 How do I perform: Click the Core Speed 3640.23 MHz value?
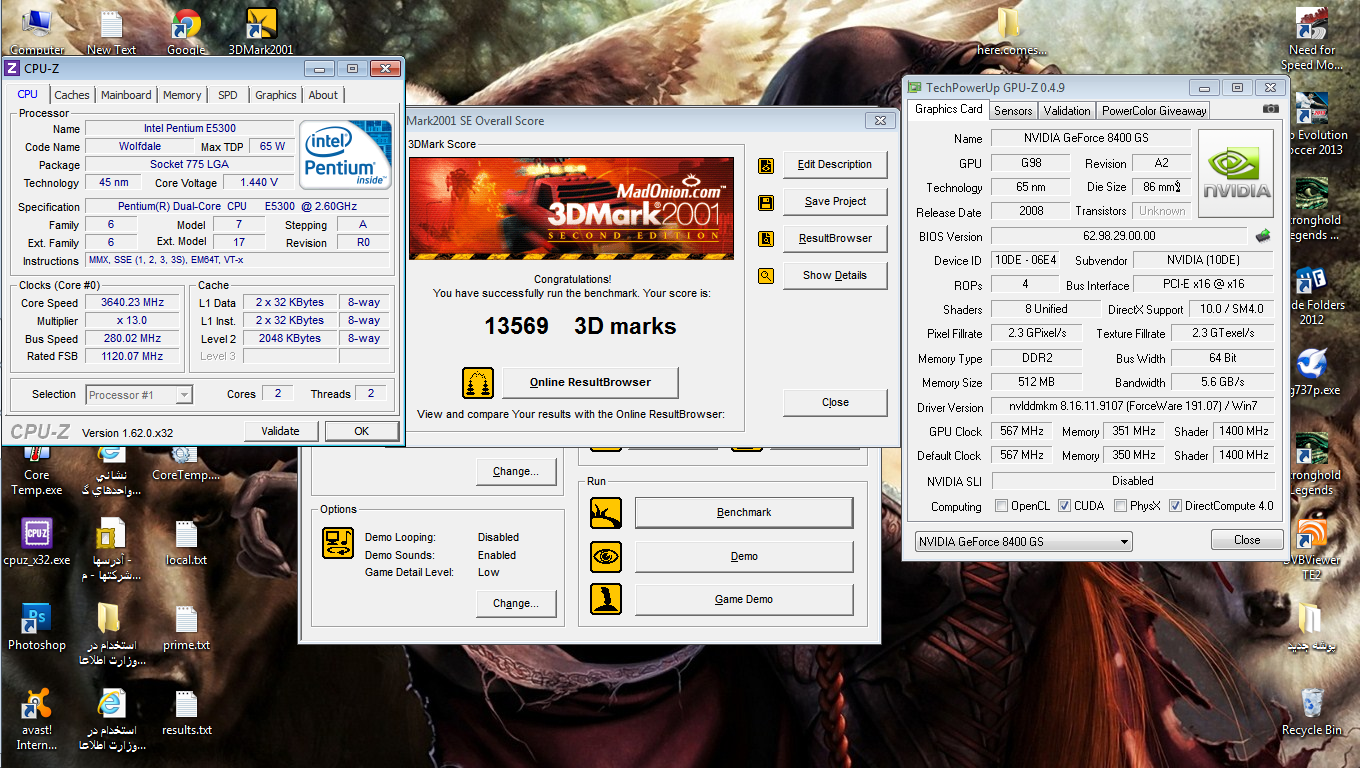click(132, 303)
